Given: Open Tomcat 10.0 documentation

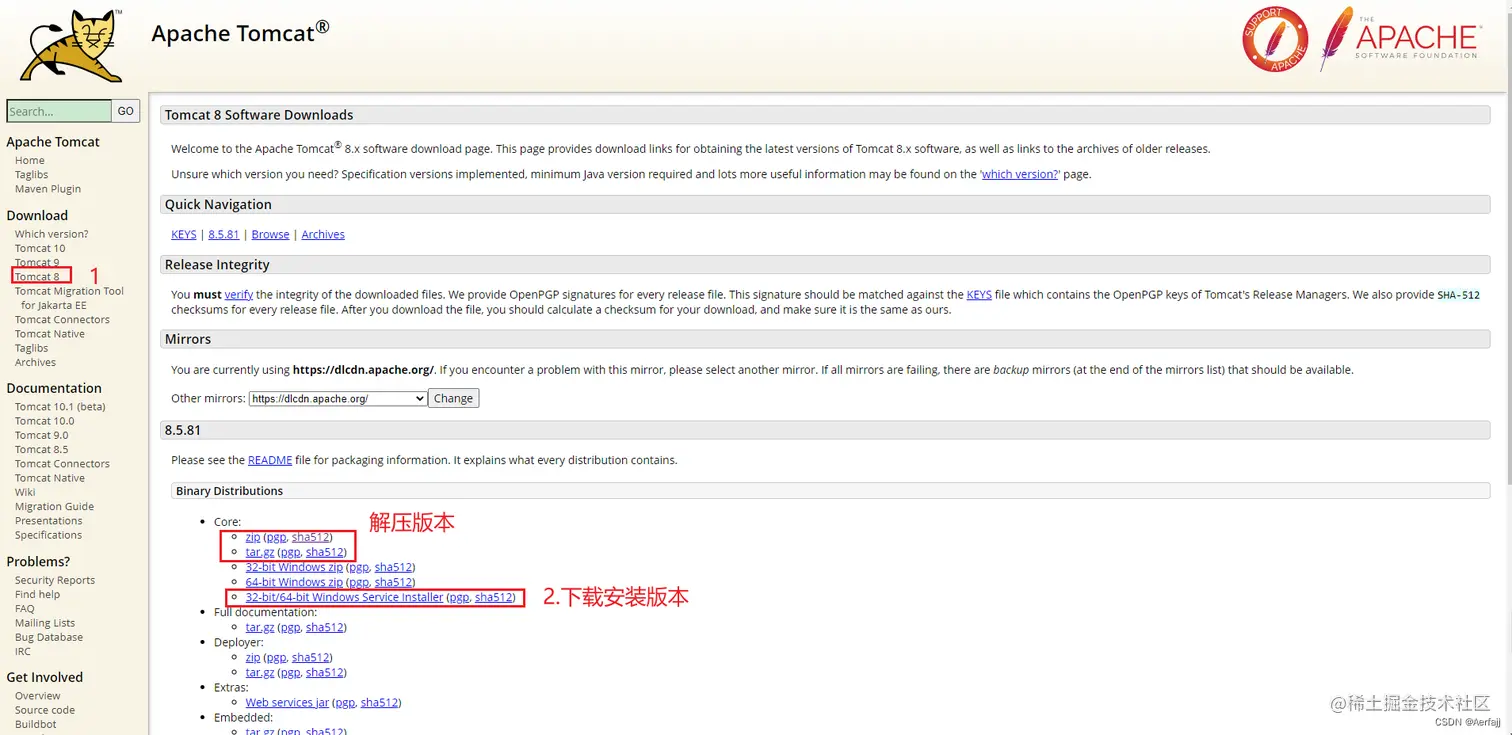Looking at the screenshot, I should click(44, 421).
